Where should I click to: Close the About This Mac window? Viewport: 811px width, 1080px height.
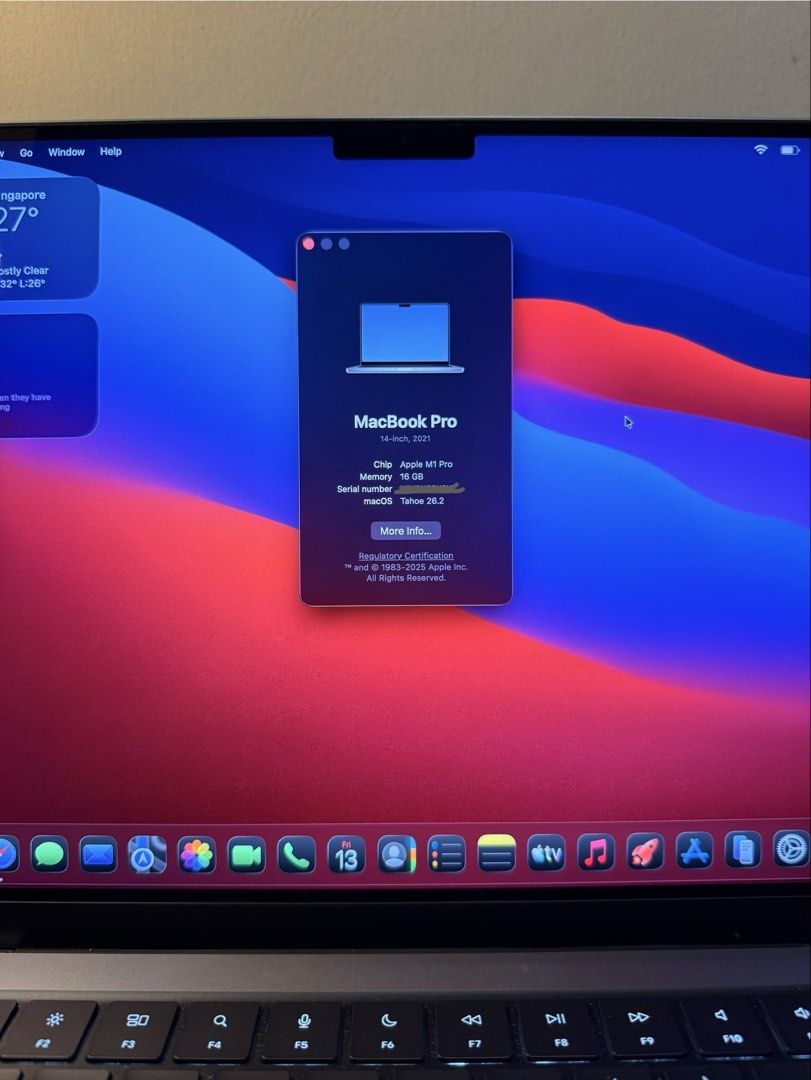(x=309, y=244)
